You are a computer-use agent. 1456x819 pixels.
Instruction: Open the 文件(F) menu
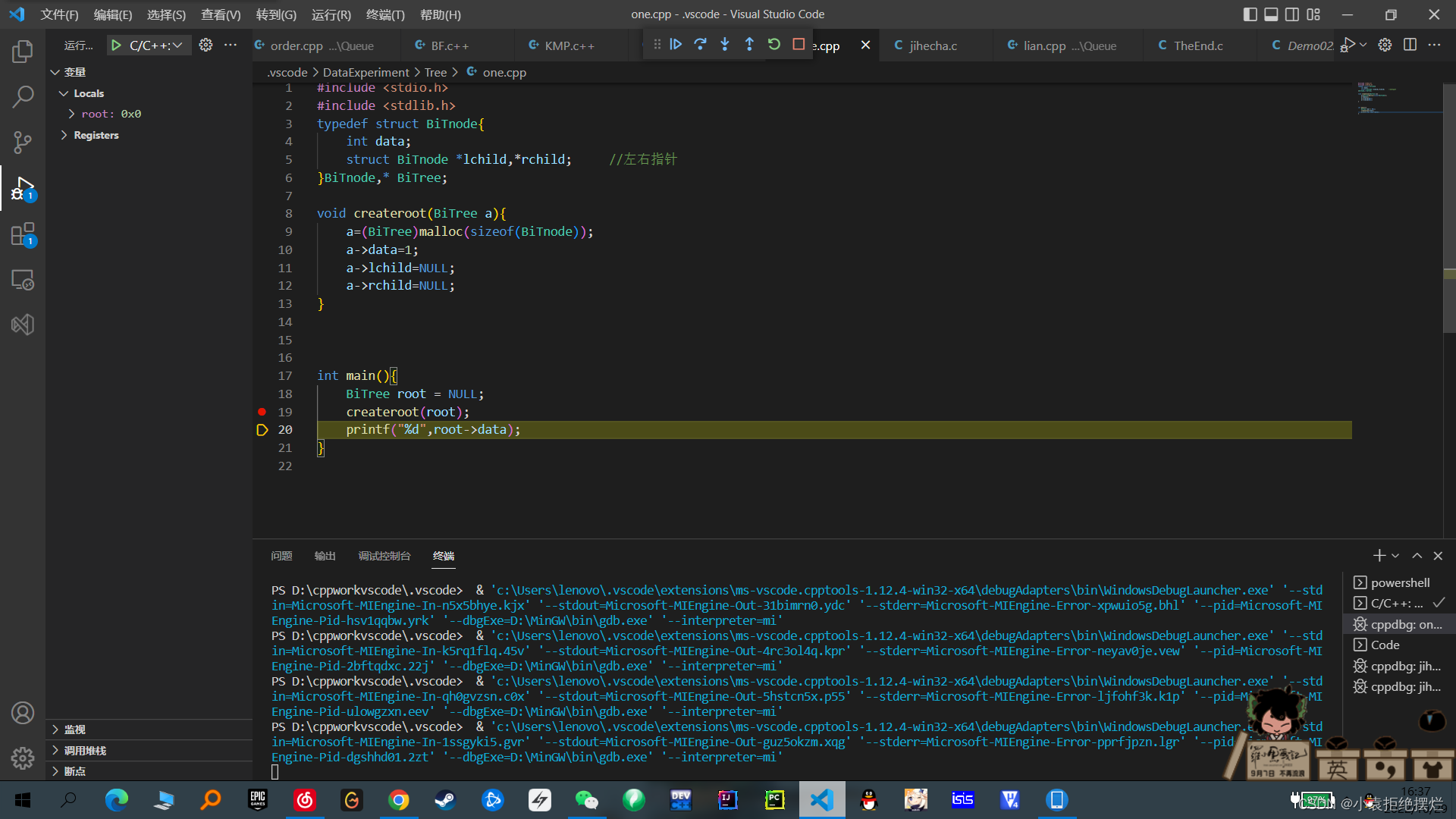coord(59,14)
